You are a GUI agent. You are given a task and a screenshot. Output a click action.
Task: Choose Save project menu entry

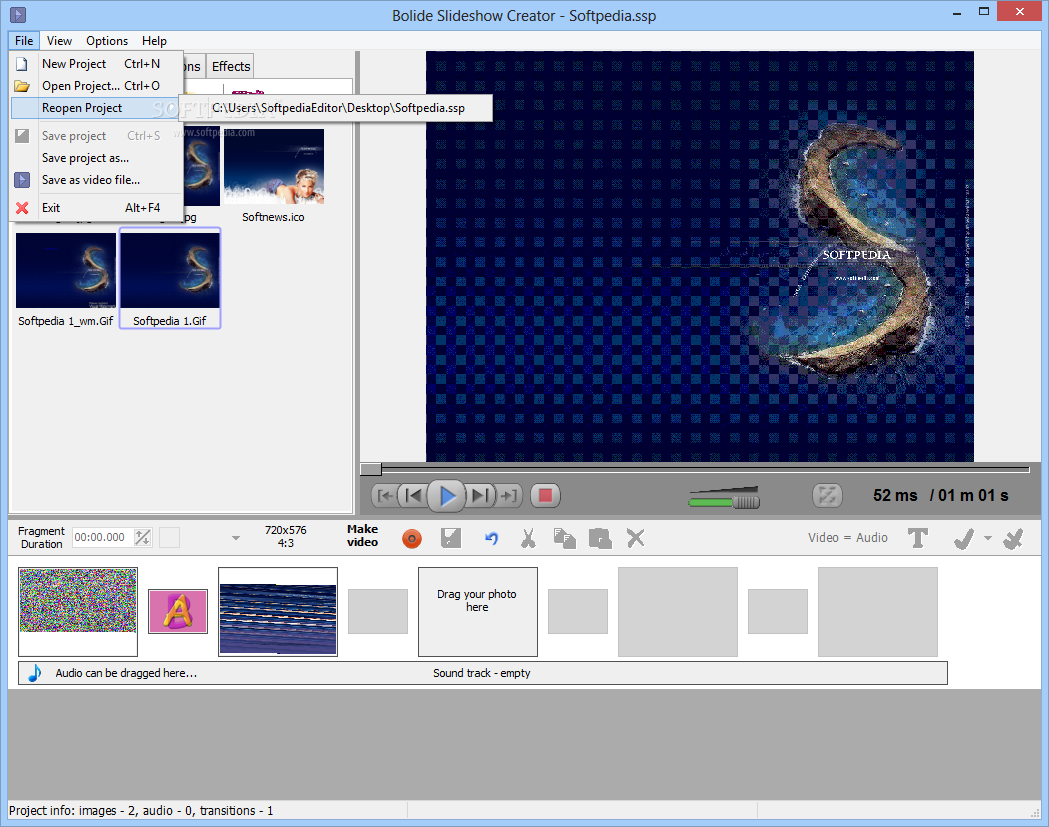point(96,136)
